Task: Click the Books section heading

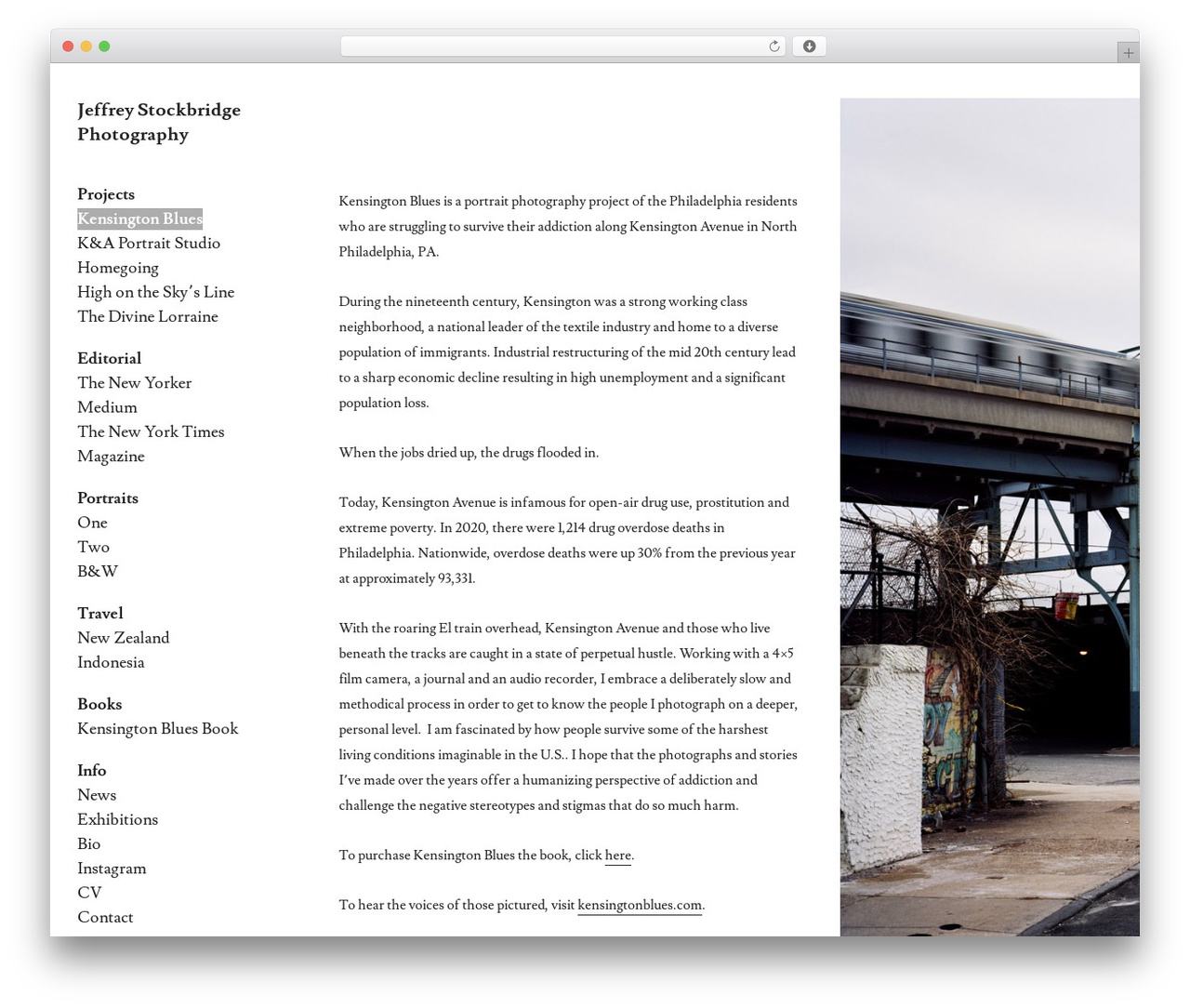Action: point(99,704)
